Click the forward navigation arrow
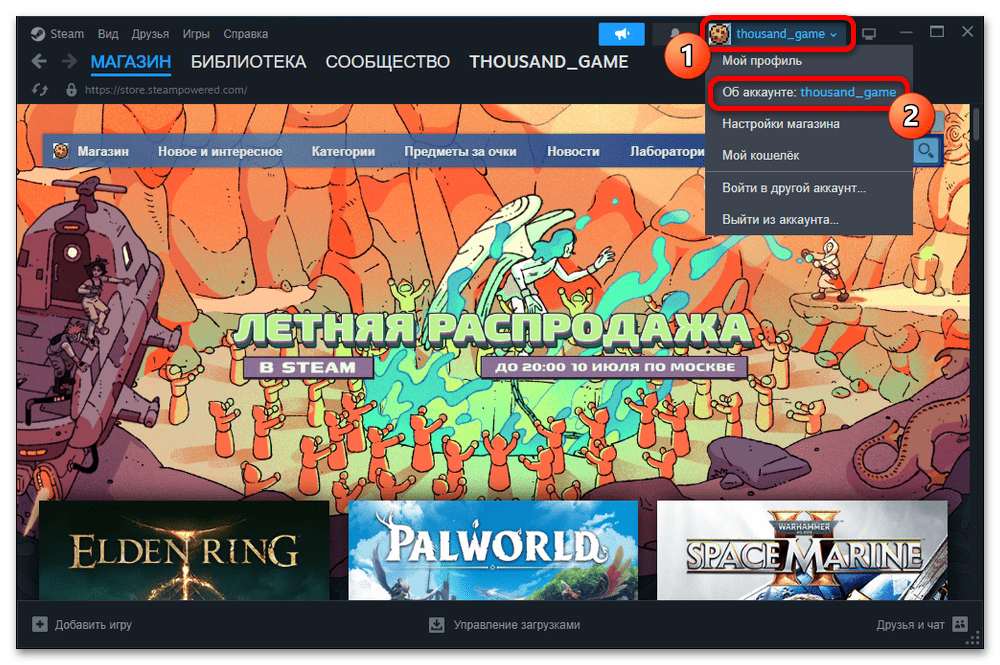Viewport: 1000px width, 665px height. pyautogui.click(x=69, y=62)
